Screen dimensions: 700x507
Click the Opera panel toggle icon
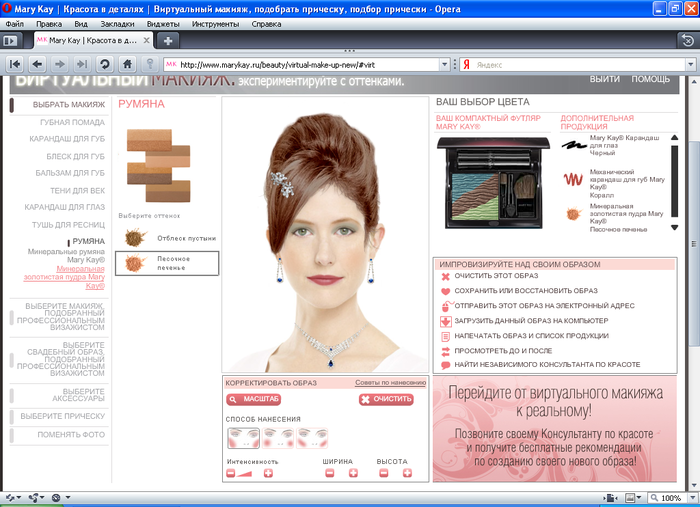10,41
